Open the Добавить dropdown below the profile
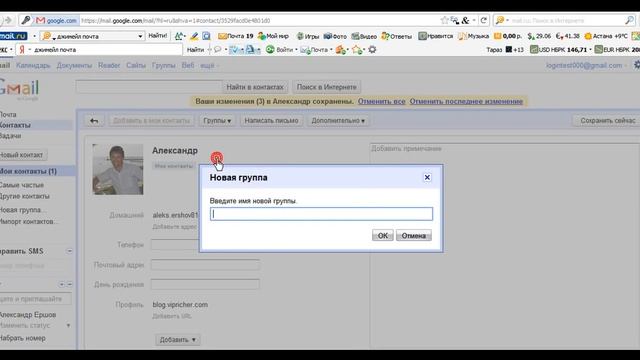The height and width of the screenshot is (360, 640). pyautogui.click(x=178, y=340)
